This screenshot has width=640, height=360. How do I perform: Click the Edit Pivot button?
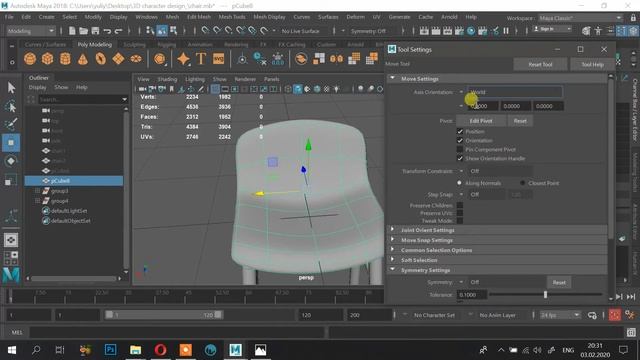pos(481,121)
